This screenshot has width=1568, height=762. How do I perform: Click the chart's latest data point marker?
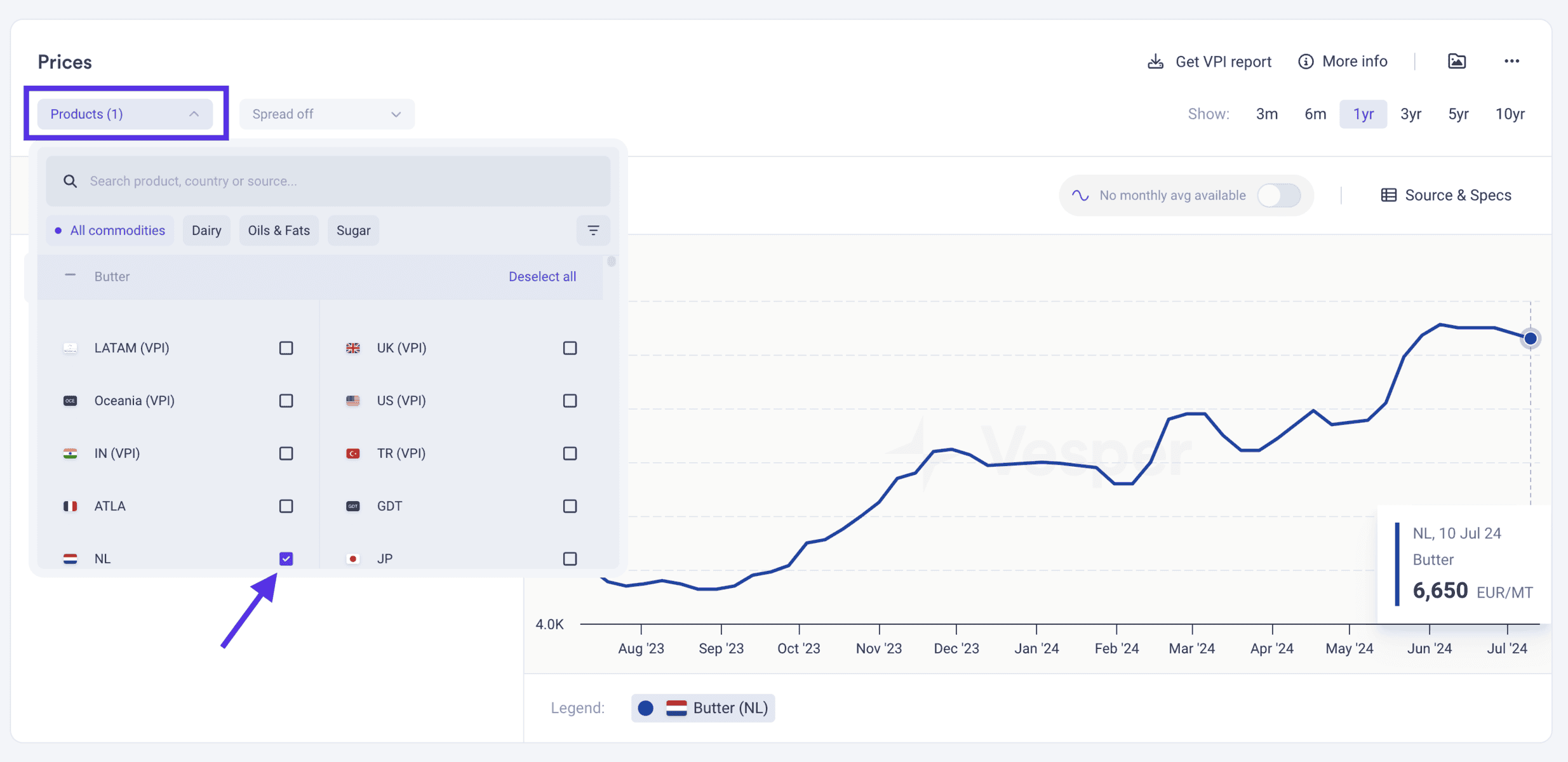pos(1530,338)
